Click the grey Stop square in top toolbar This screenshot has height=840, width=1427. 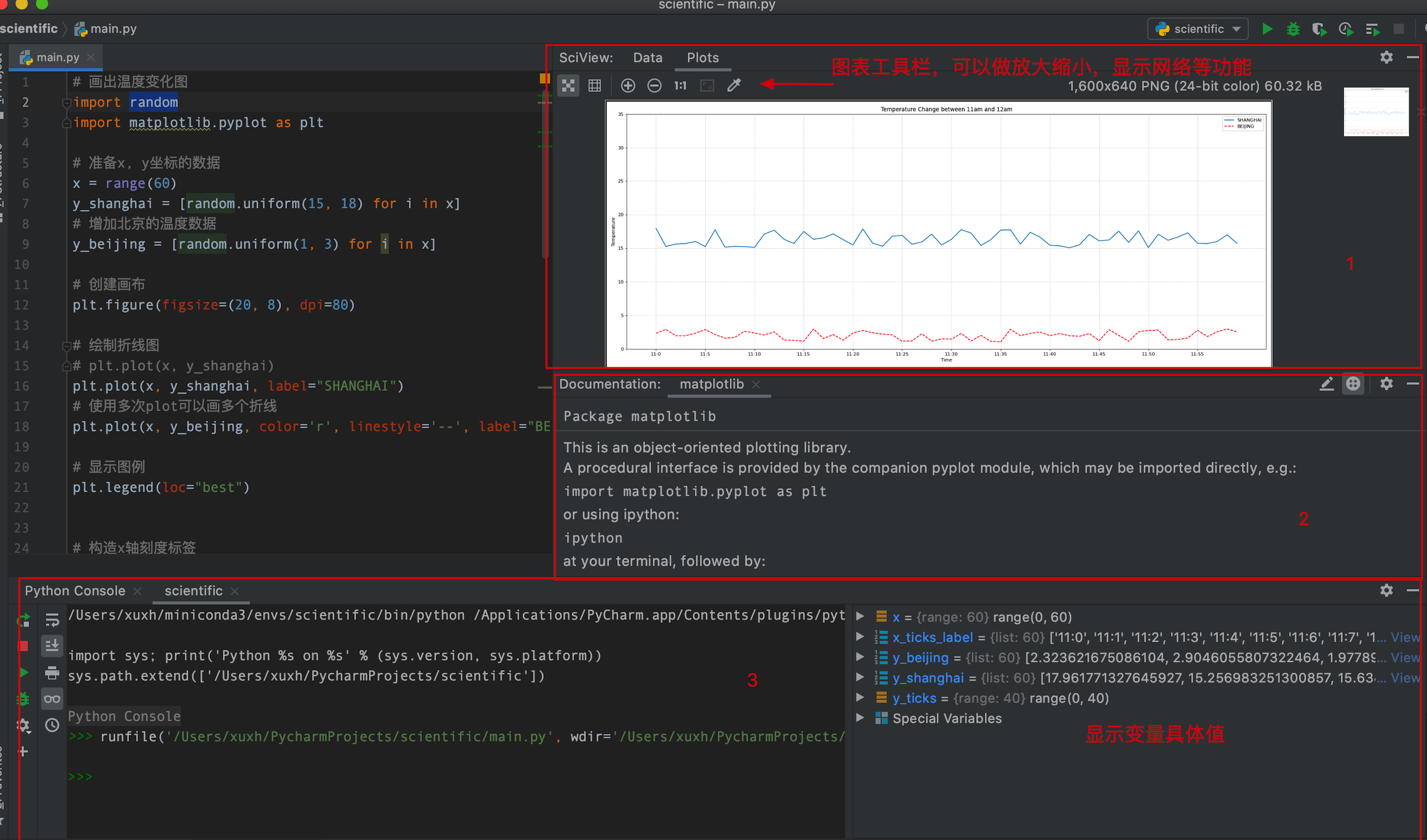(1398, 29)
